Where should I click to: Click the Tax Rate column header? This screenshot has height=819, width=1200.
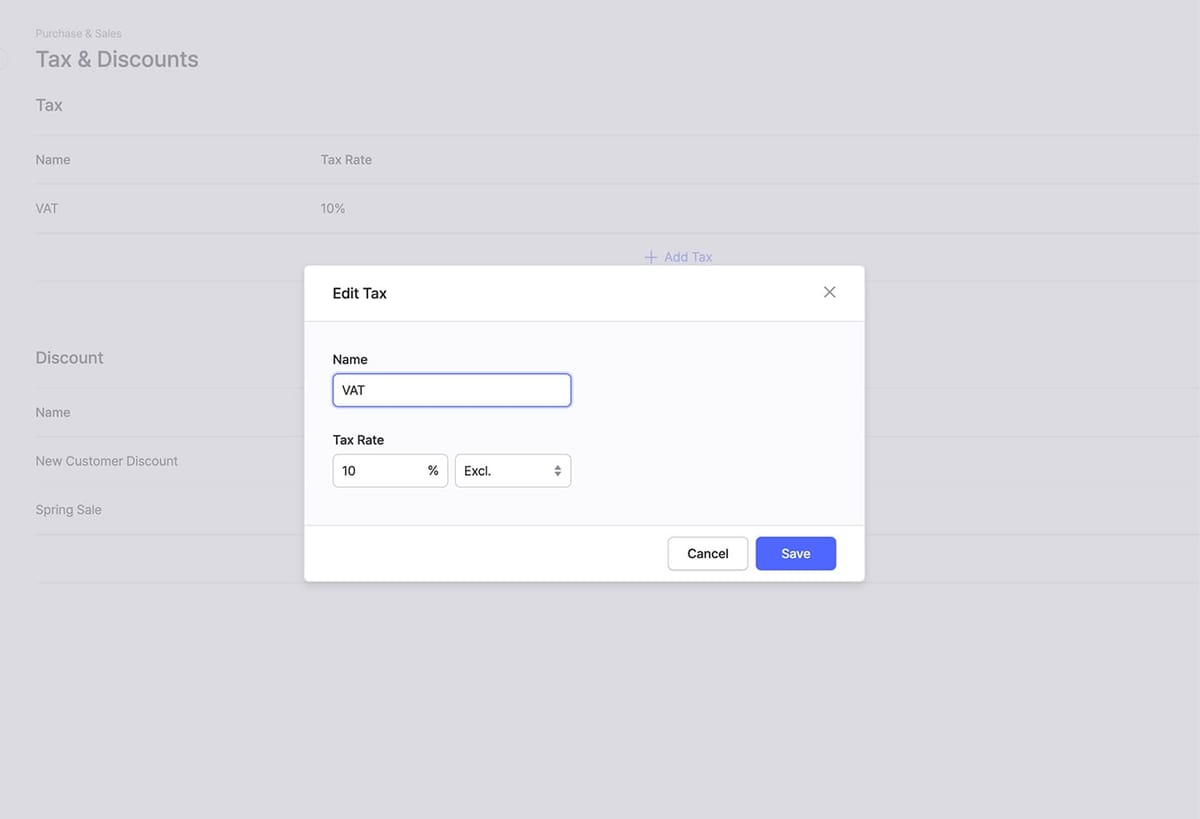click(345, 159)
